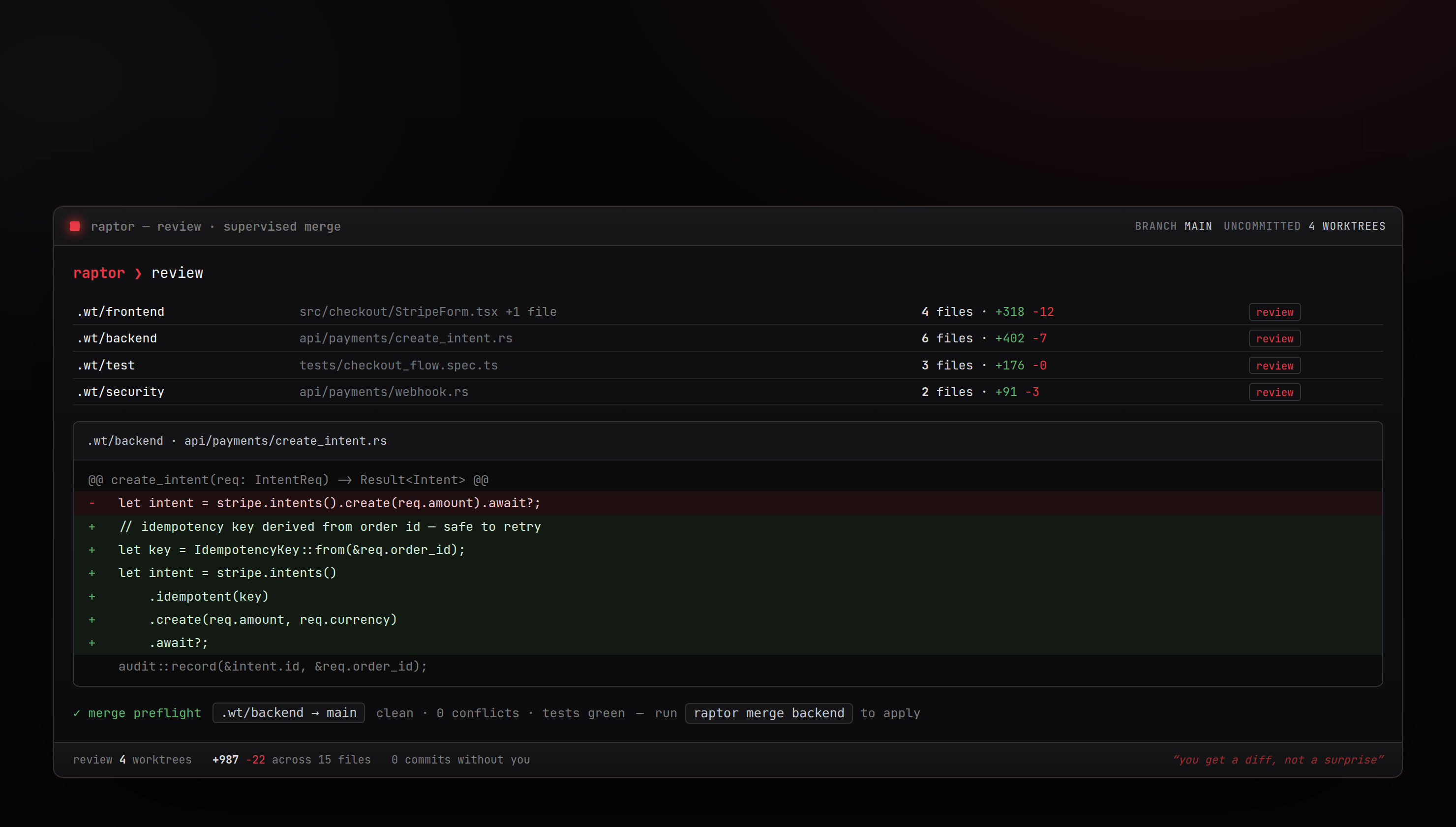The width and height of the screenshot is (1456, 827).
Task: Select the .wt/test worktree name
Action: click(106, 365)
